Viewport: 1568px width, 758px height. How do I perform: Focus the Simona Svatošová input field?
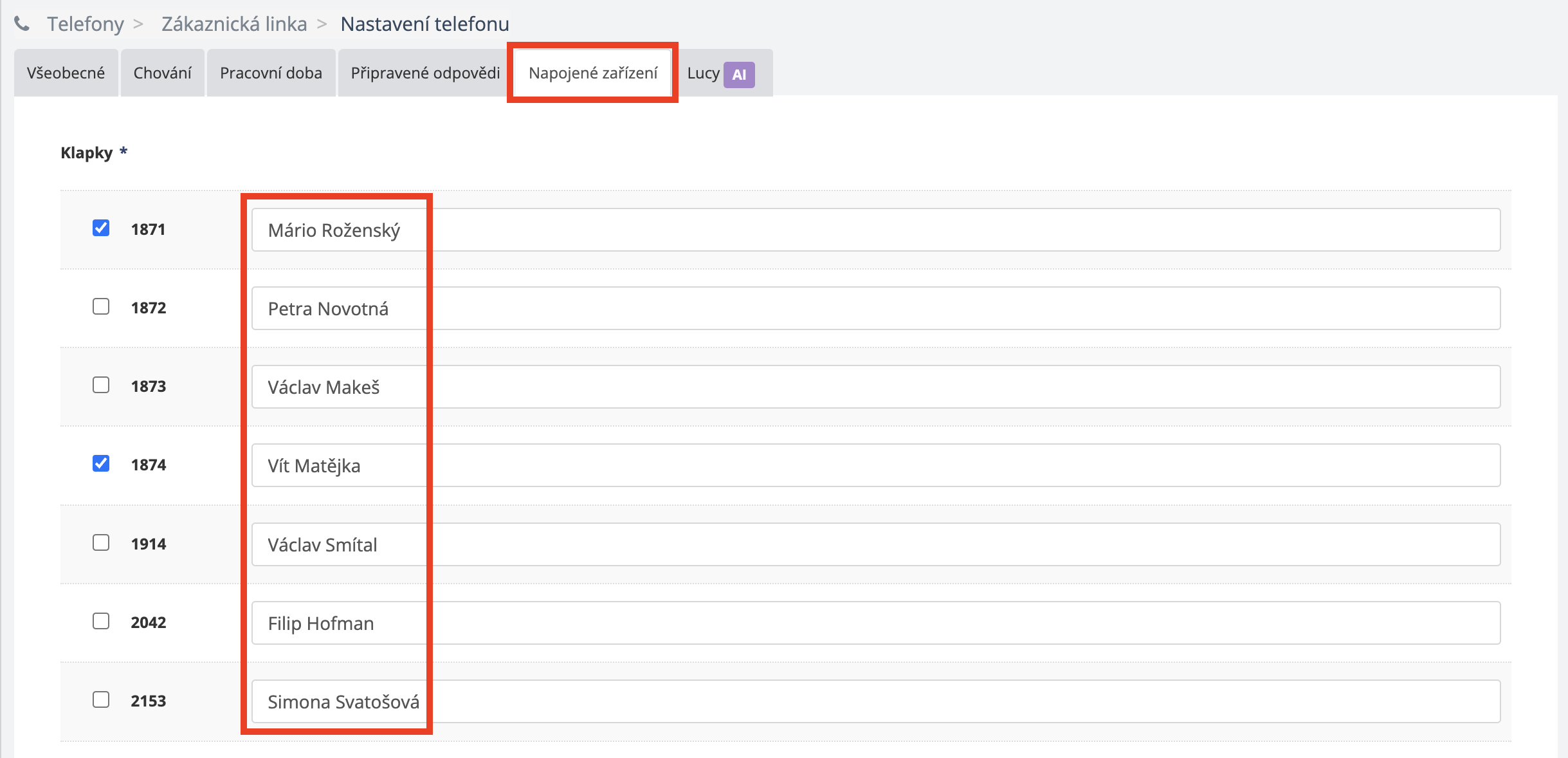point(875,701)
